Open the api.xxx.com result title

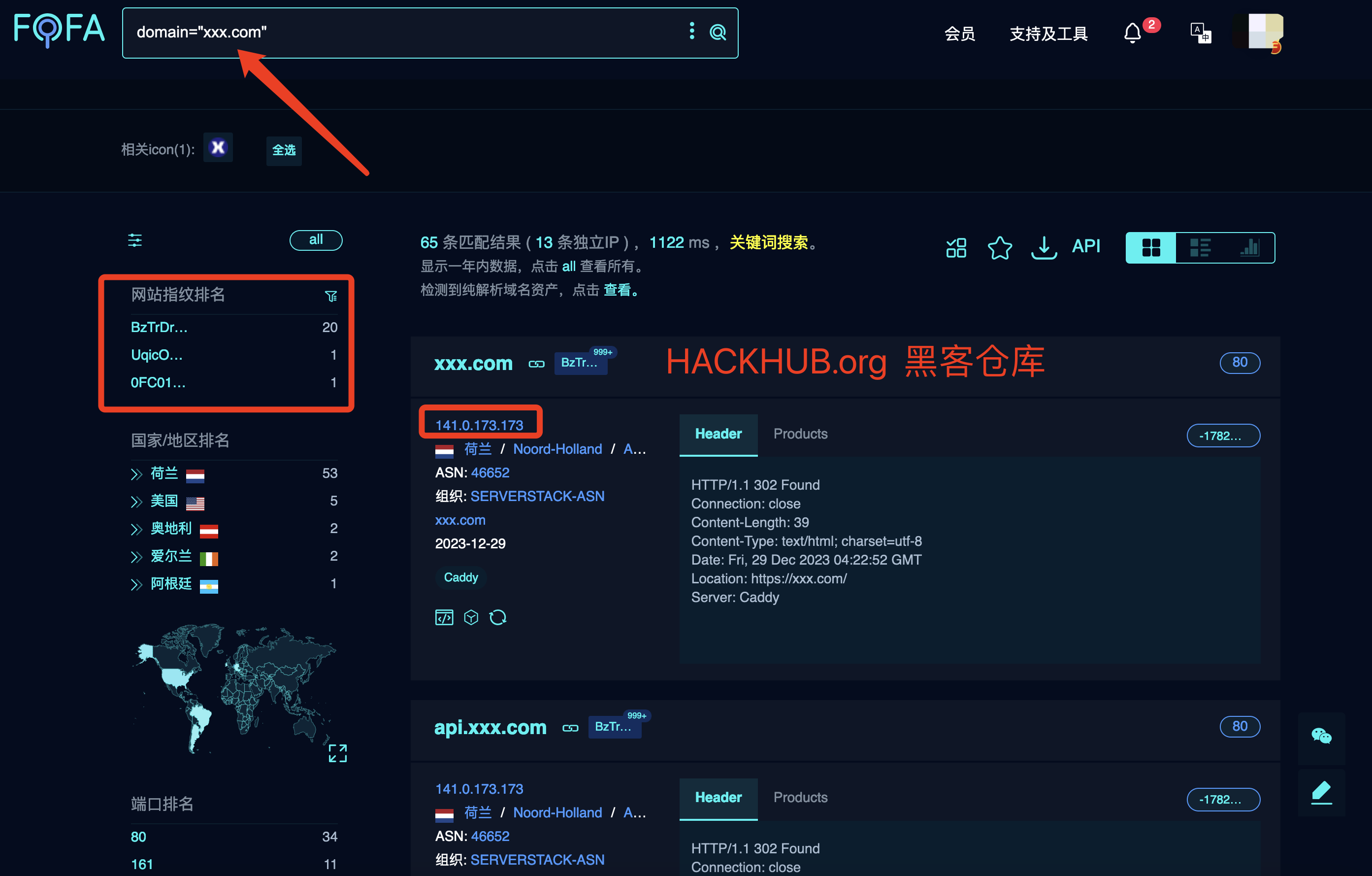490,727
